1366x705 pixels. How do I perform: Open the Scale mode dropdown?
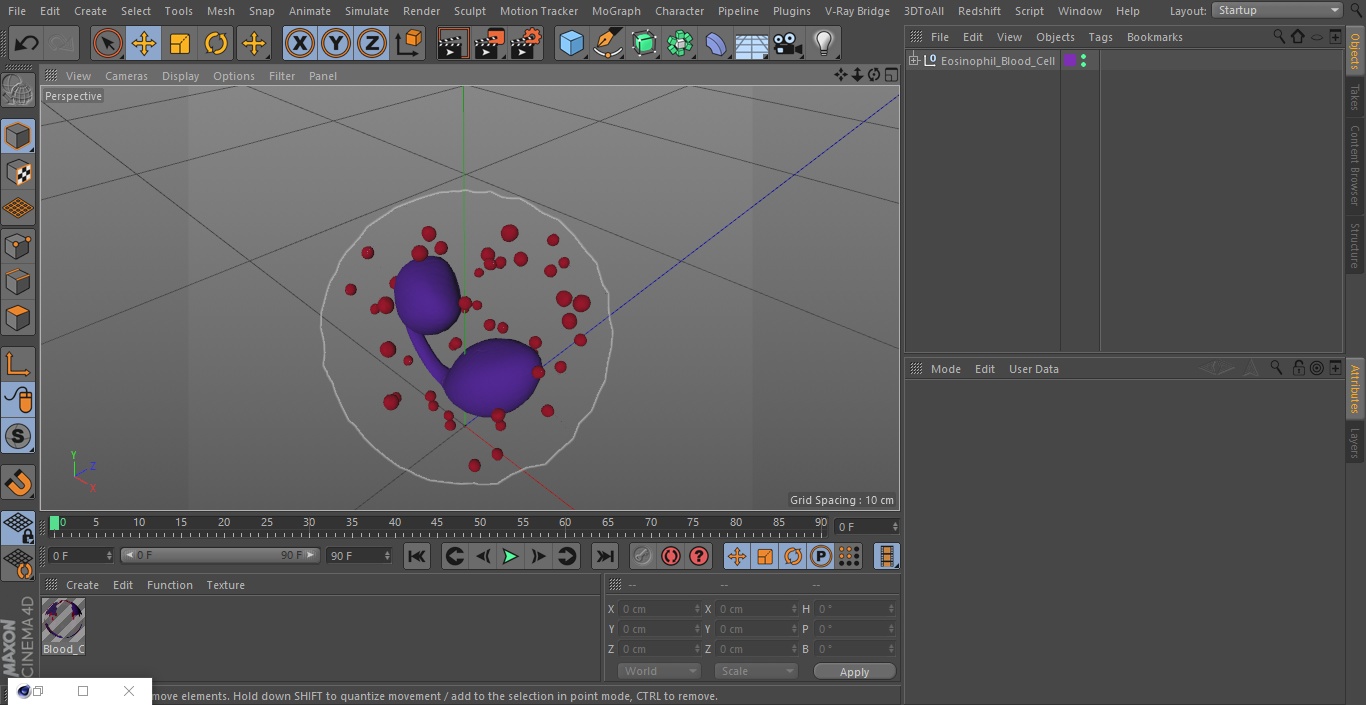click(756, 671)
